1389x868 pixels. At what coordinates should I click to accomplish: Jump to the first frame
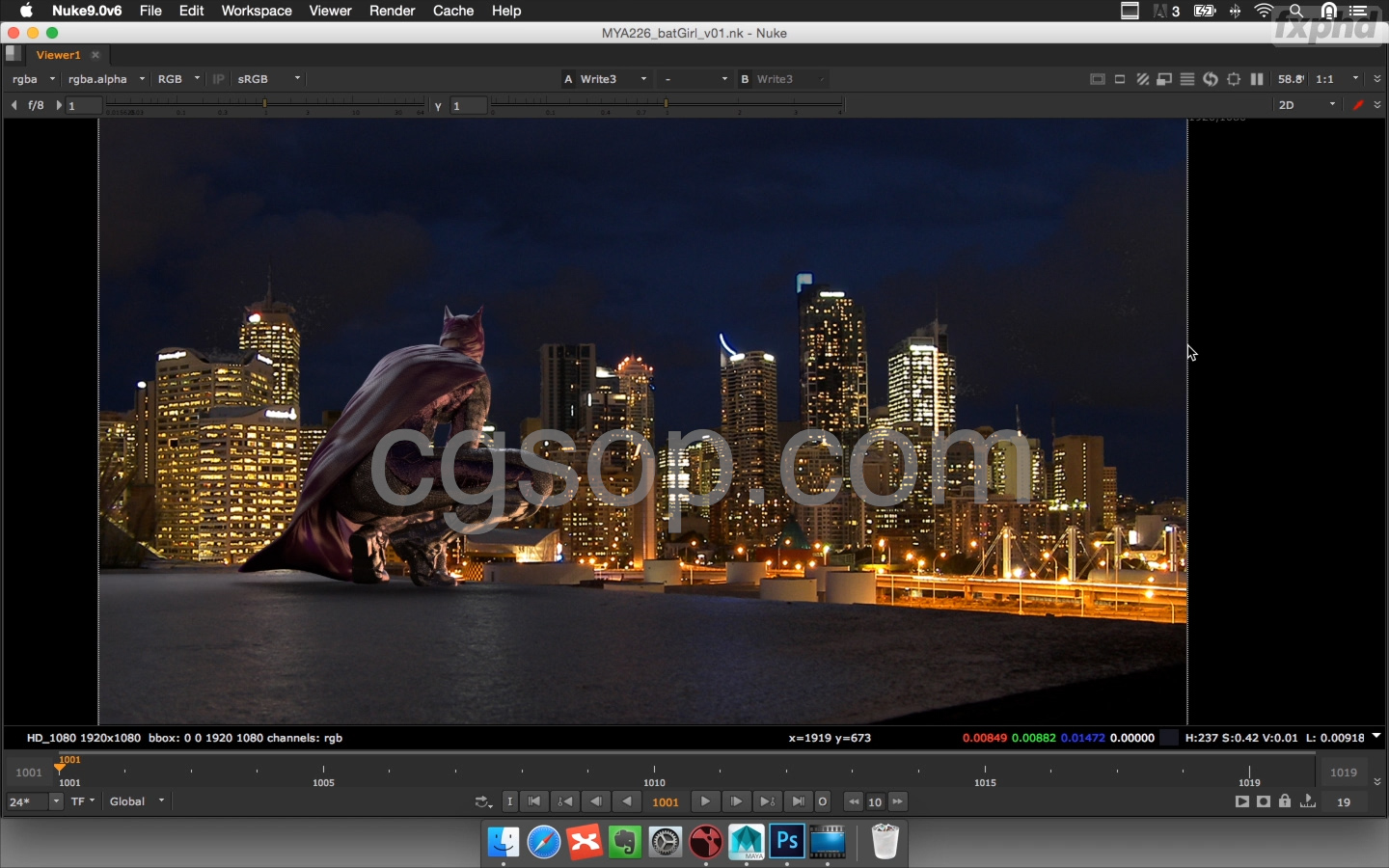534,801
